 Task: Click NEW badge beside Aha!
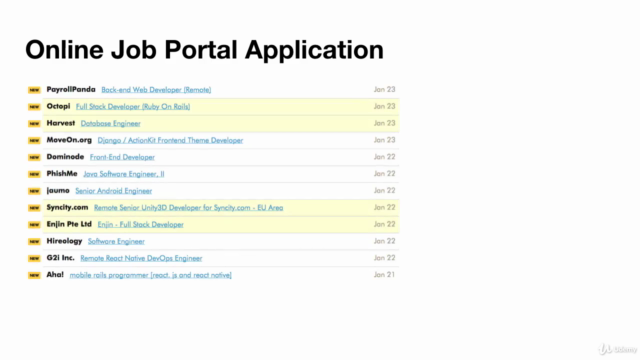[34, 275]
